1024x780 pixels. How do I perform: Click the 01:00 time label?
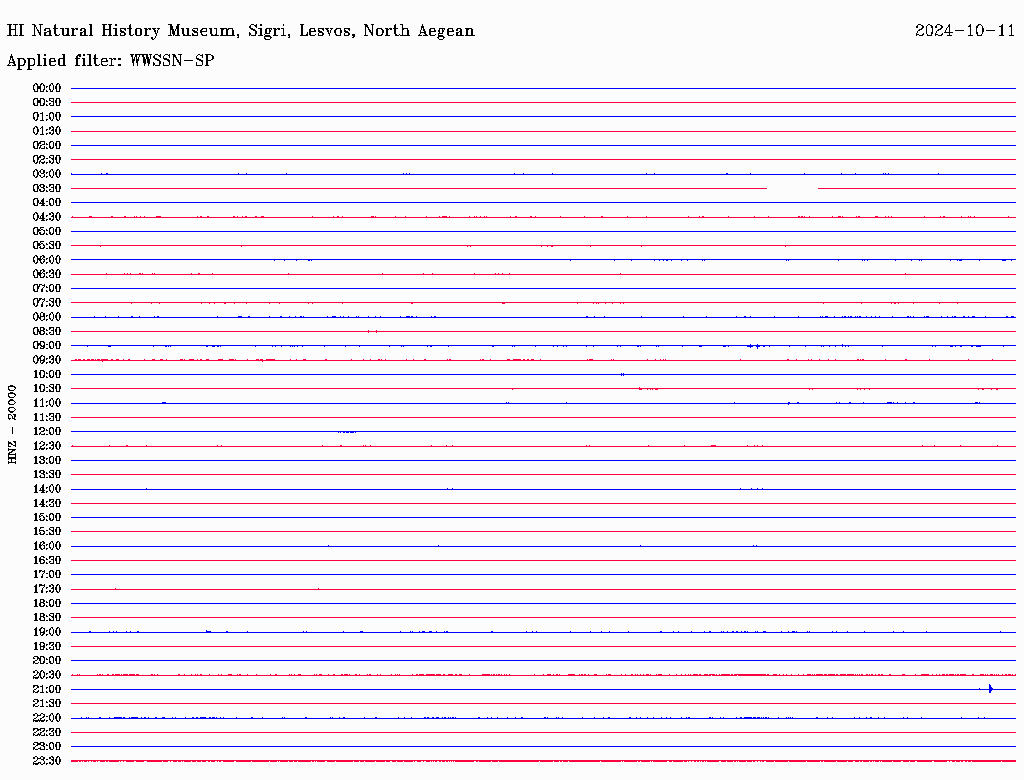47,117
